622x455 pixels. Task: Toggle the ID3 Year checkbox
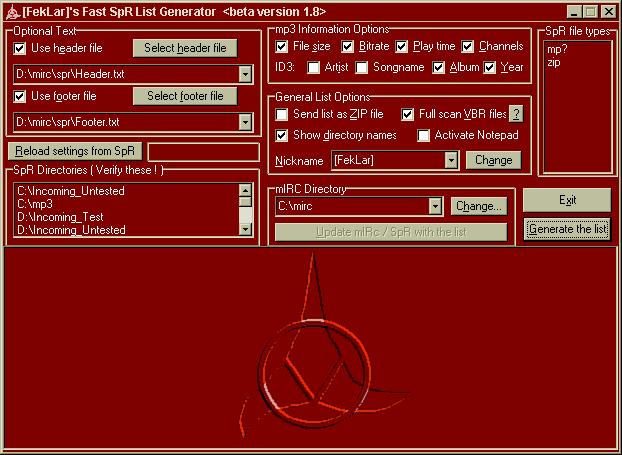(490, 67)
